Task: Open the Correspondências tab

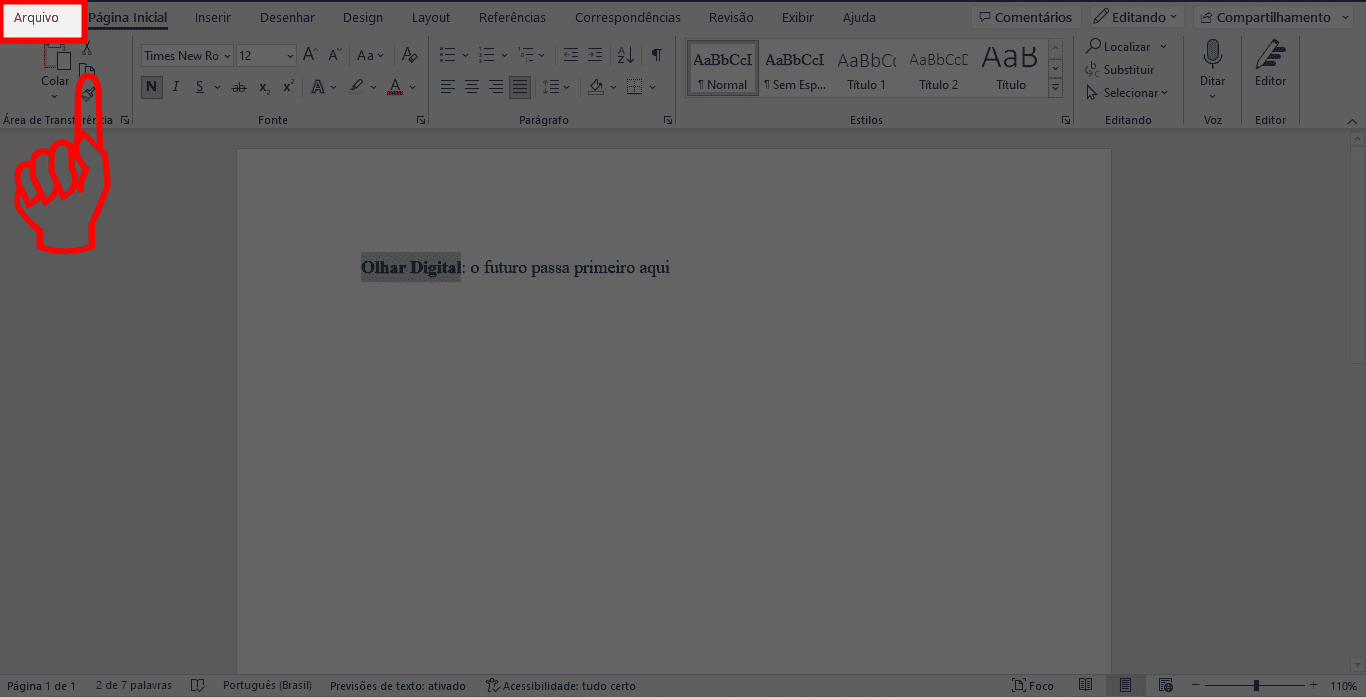Action: 628,18
